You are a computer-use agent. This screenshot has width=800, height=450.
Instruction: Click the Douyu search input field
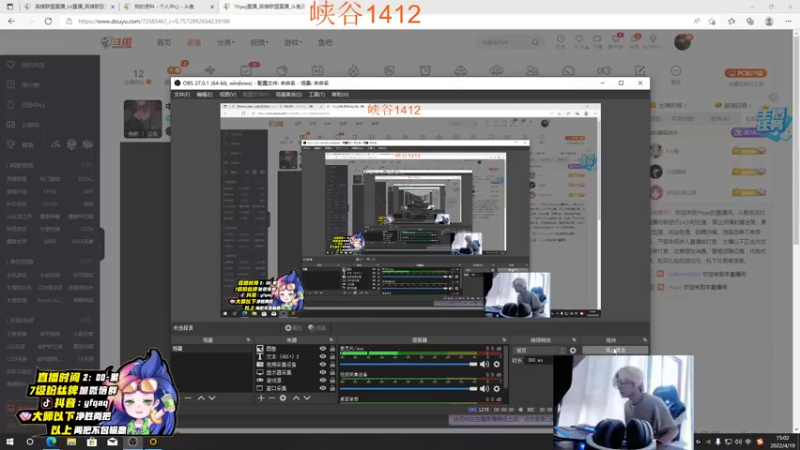tap(505, 43)
